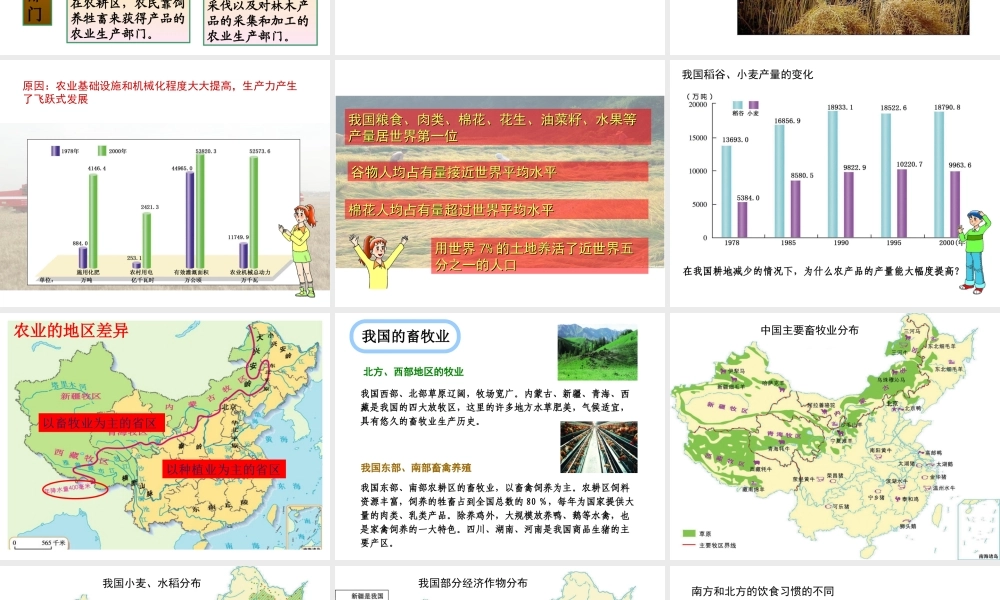
Task: Select the 农业的地区差异 map slide
Action: 165,436
